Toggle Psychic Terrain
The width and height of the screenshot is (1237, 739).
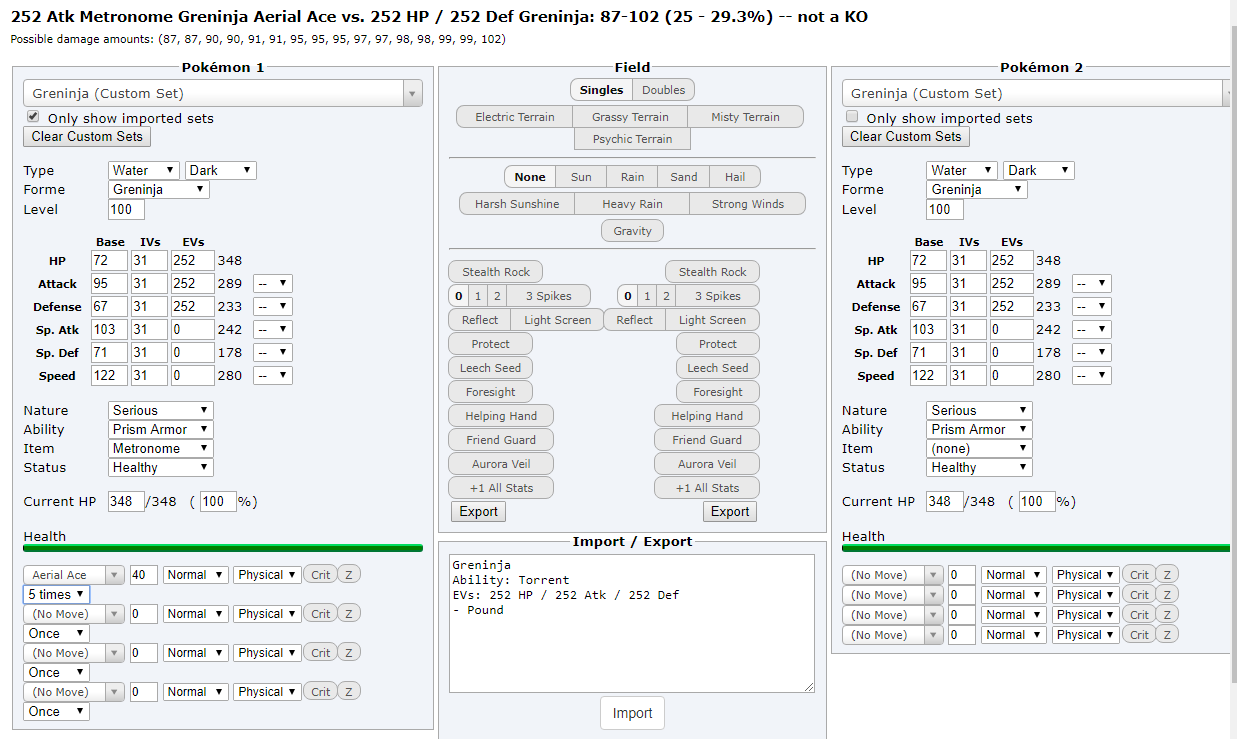point(632,139)
